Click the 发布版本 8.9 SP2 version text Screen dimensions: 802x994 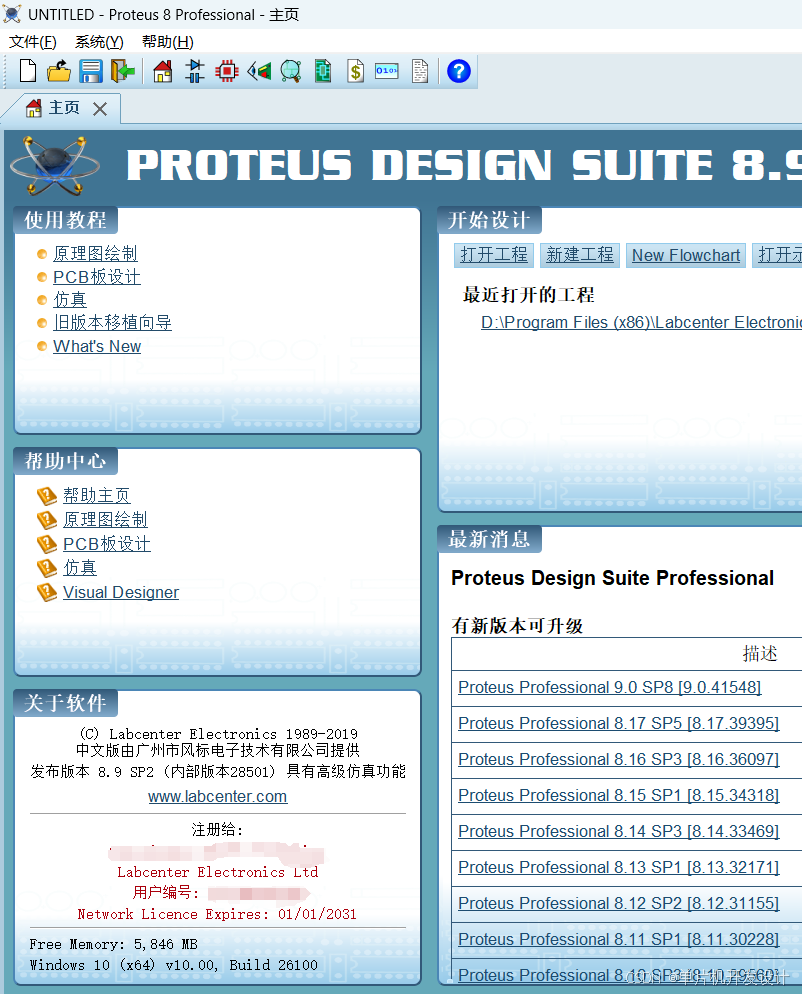tap(218, 771)
